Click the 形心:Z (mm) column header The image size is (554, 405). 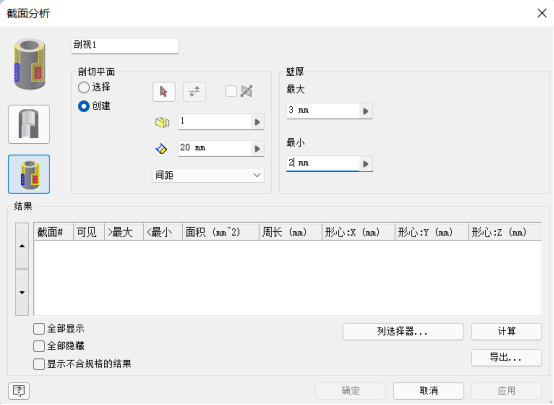click(505, 232)
